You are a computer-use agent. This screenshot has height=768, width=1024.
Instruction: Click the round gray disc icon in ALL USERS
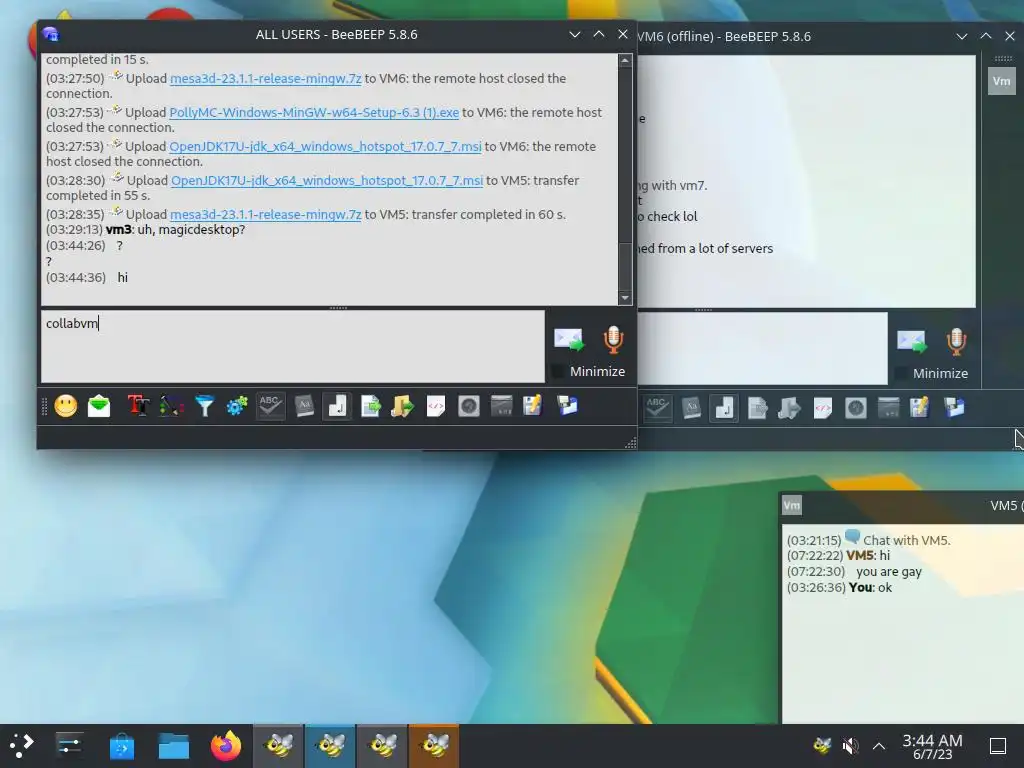[x=469, y=406]
